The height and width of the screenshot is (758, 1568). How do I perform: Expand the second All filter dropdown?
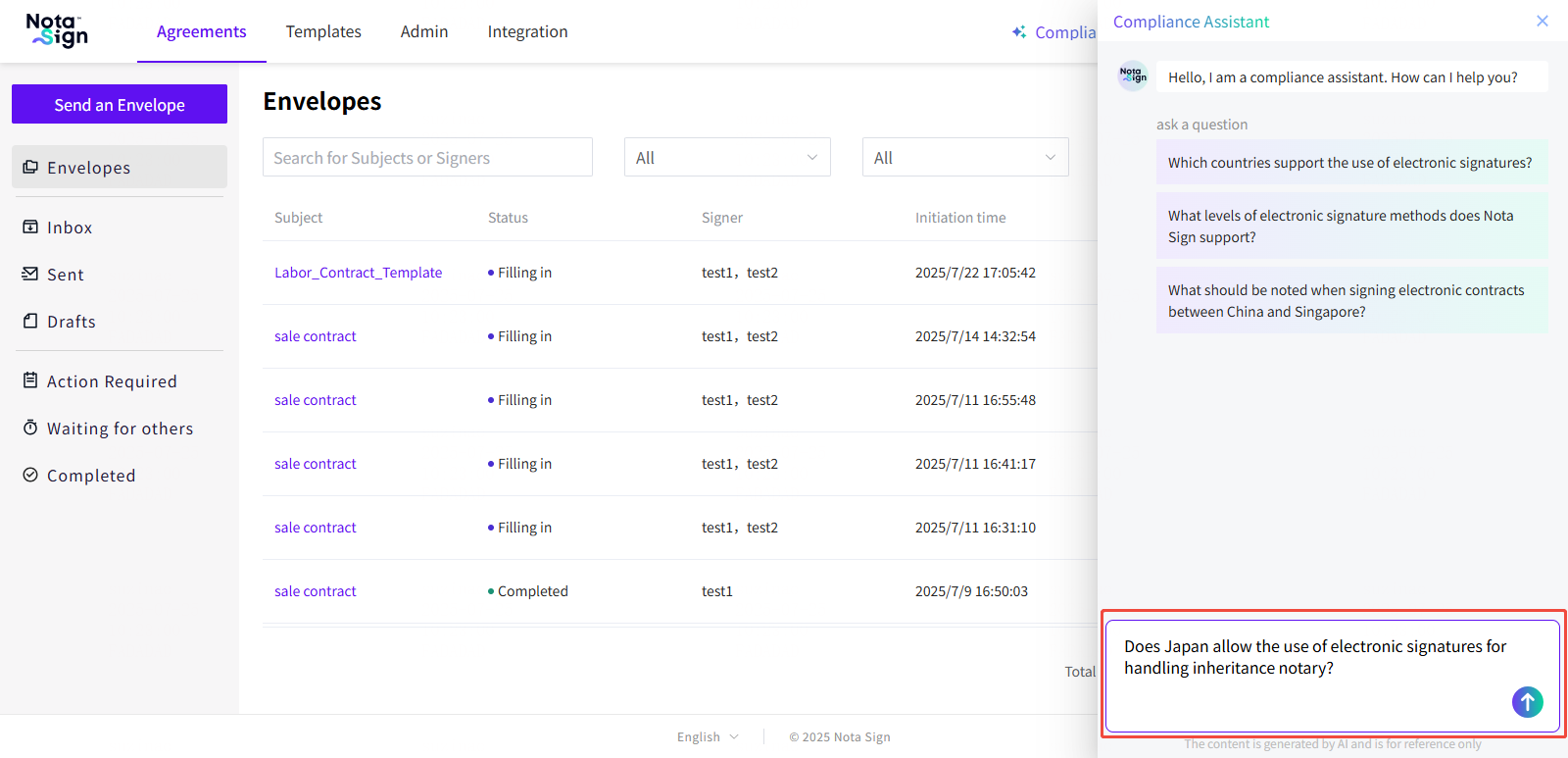[964, 158]
